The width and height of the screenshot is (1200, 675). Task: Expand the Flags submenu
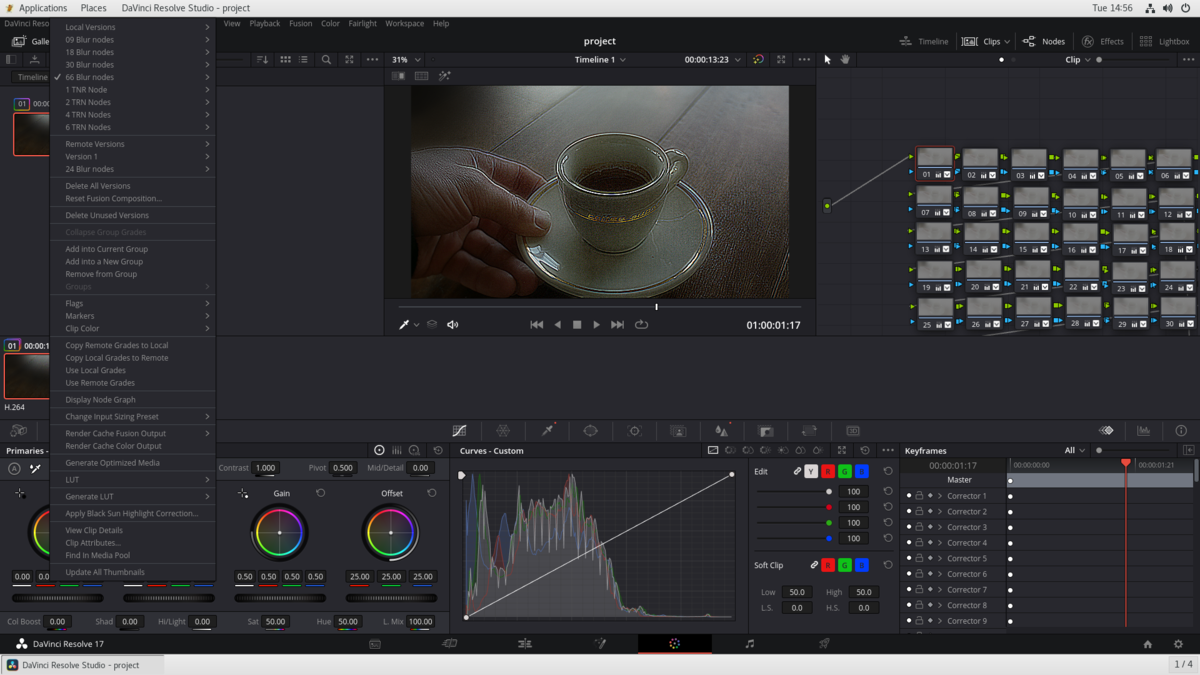(133, 303)
